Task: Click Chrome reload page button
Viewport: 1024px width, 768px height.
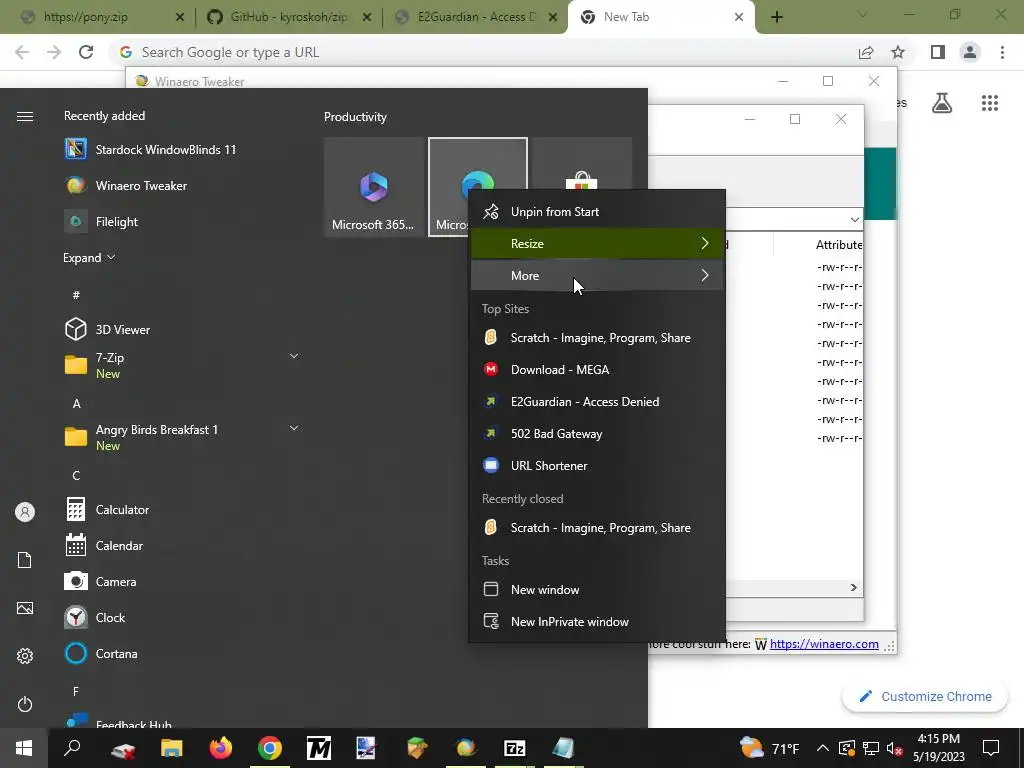Action: tap(86, 52)
